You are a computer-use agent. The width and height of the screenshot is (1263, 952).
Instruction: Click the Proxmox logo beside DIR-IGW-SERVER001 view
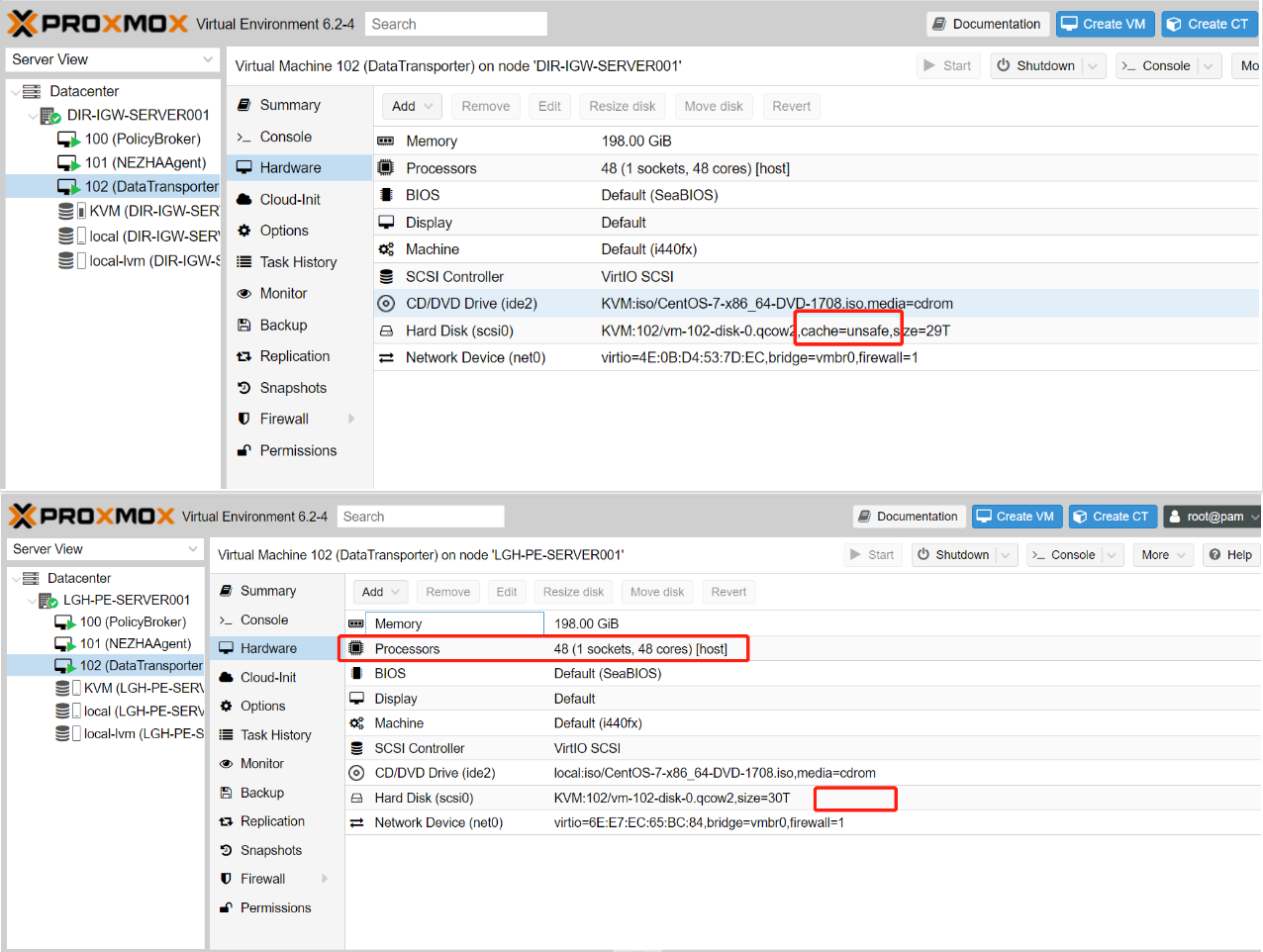click(97, 24)
